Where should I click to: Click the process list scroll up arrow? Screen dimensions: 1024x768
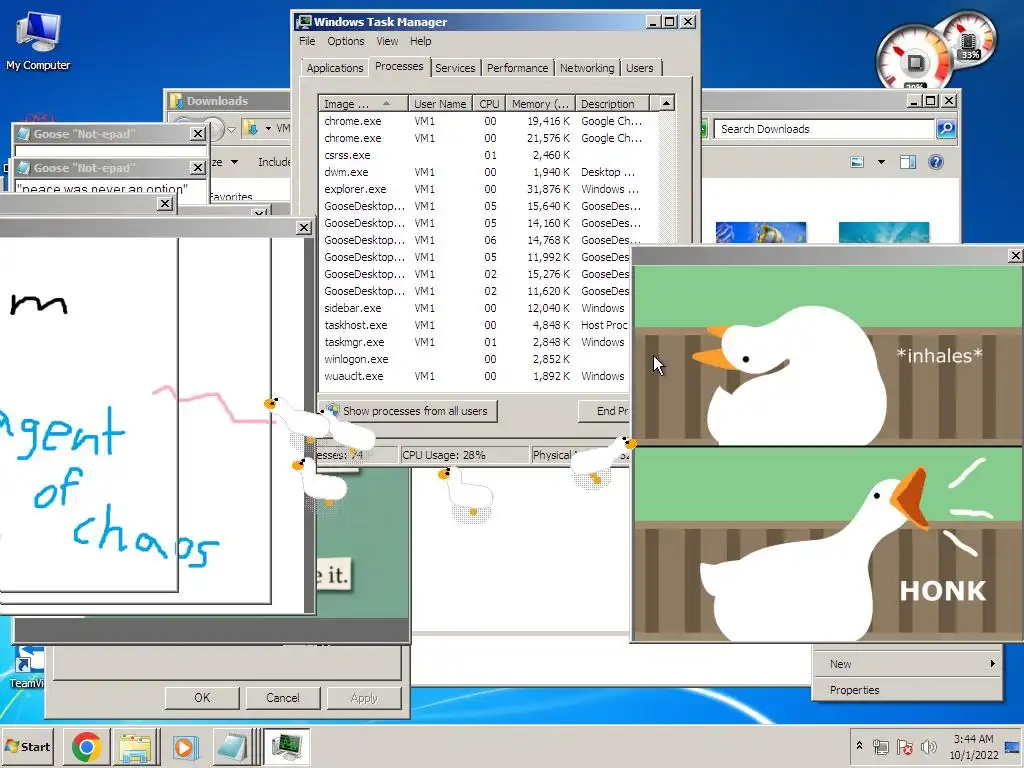click(x=666, y=103)
